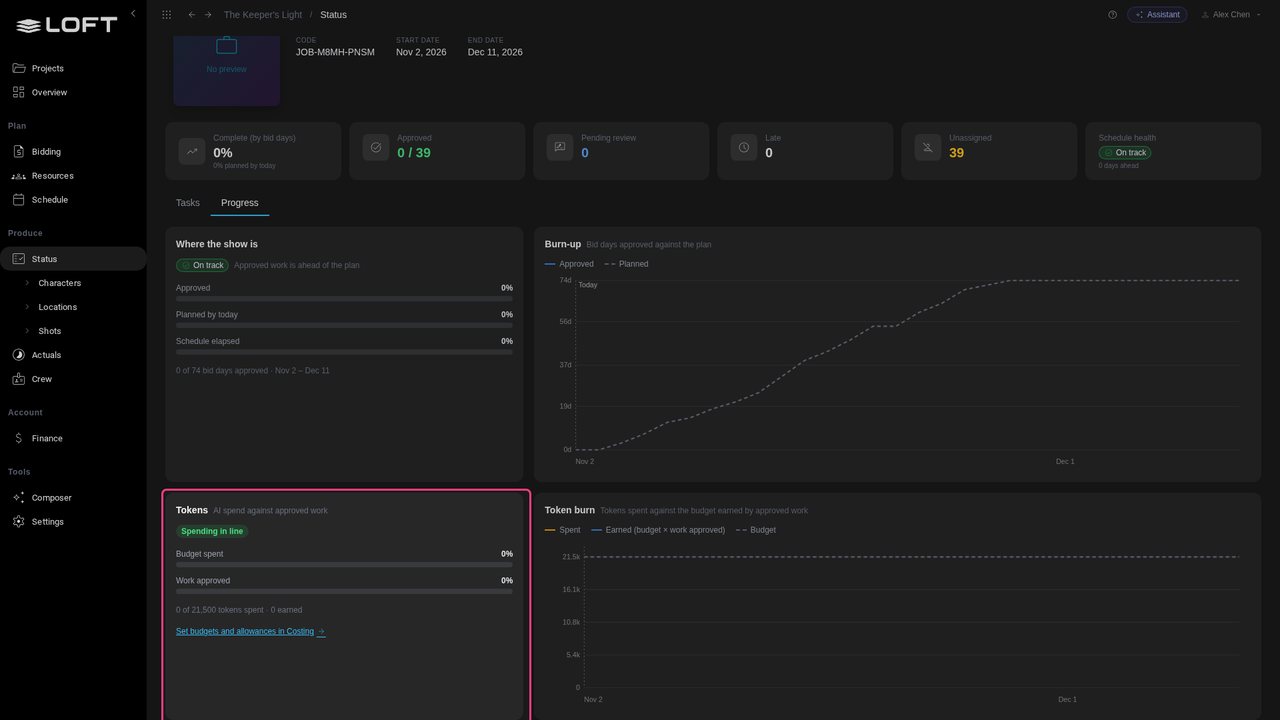The height and width of the screenshot is (720, 1280).
Task: Open the Schedule page
Action: coord(73,200)
